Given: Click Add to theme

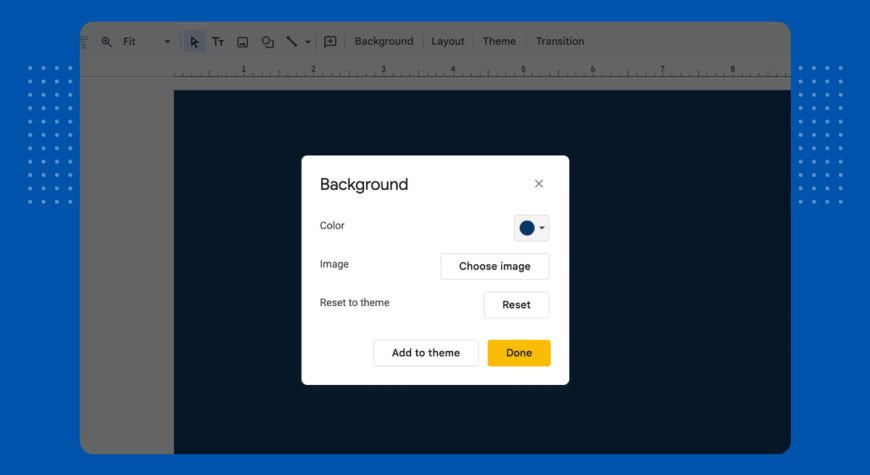Looking at the screenshot, I should pyautogui.click(x=426, y=353).
